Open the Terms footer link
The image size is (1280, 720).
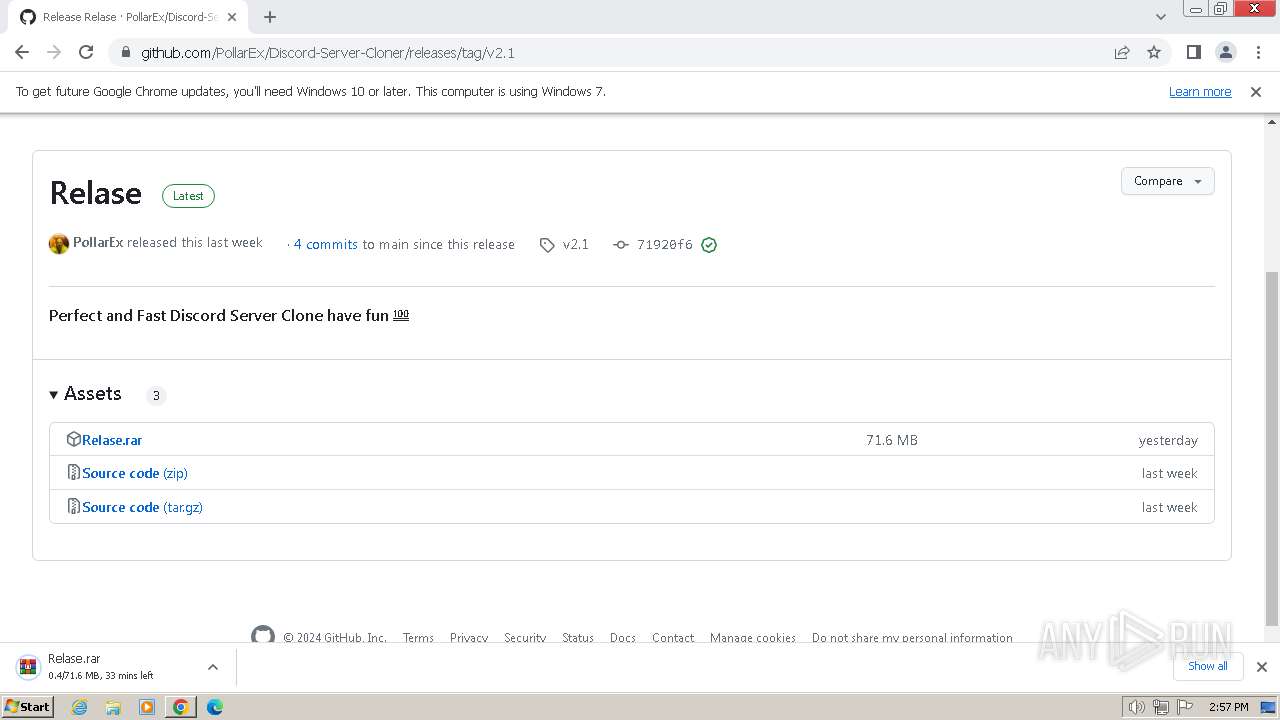click(x=418, y=638)
